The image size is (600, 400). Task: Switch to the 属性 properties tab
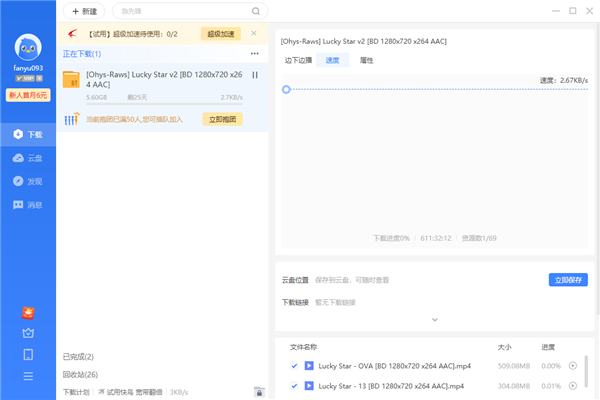[366, 60]
